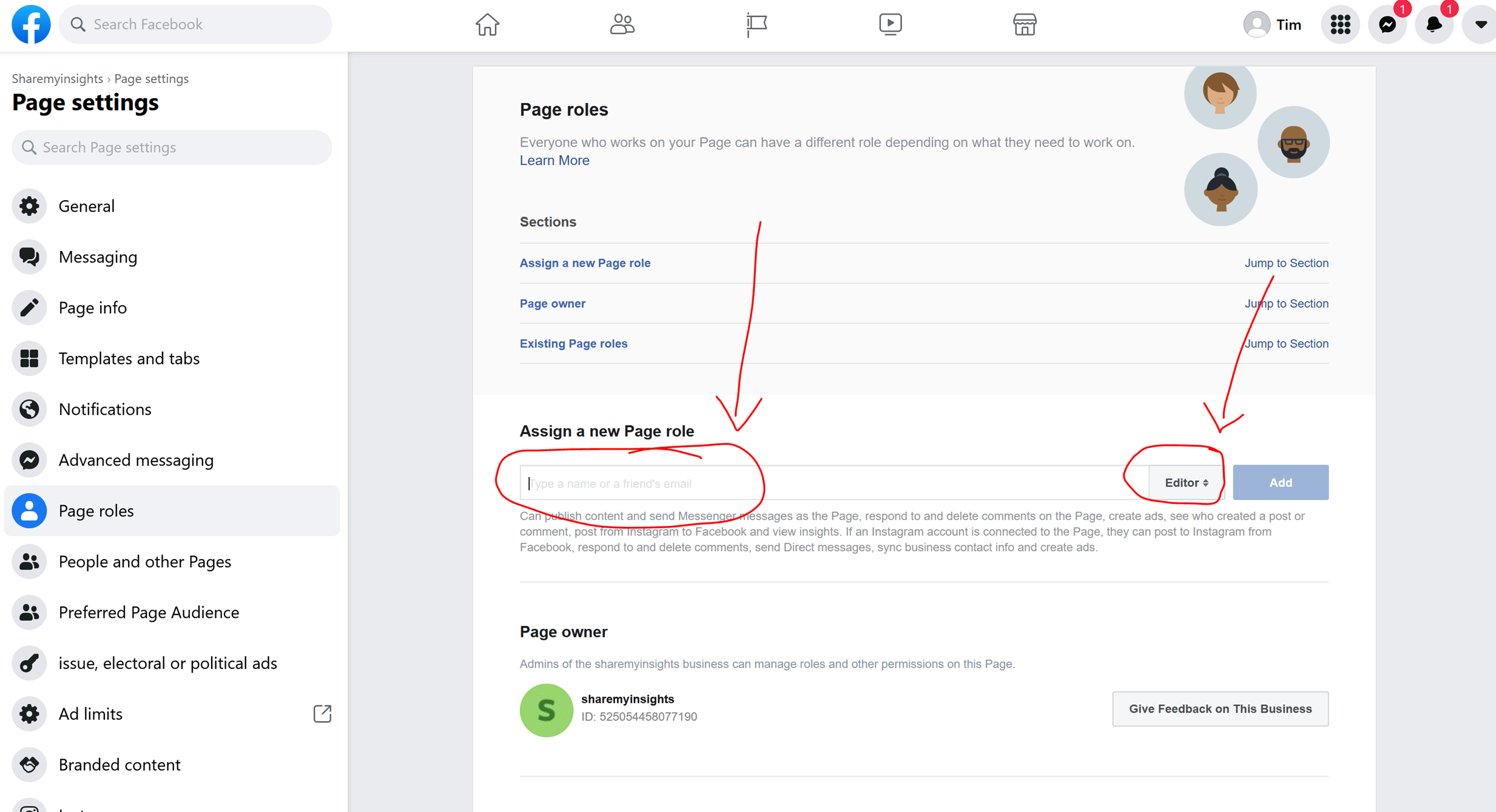Click the Learn More link

click(554, 161)
